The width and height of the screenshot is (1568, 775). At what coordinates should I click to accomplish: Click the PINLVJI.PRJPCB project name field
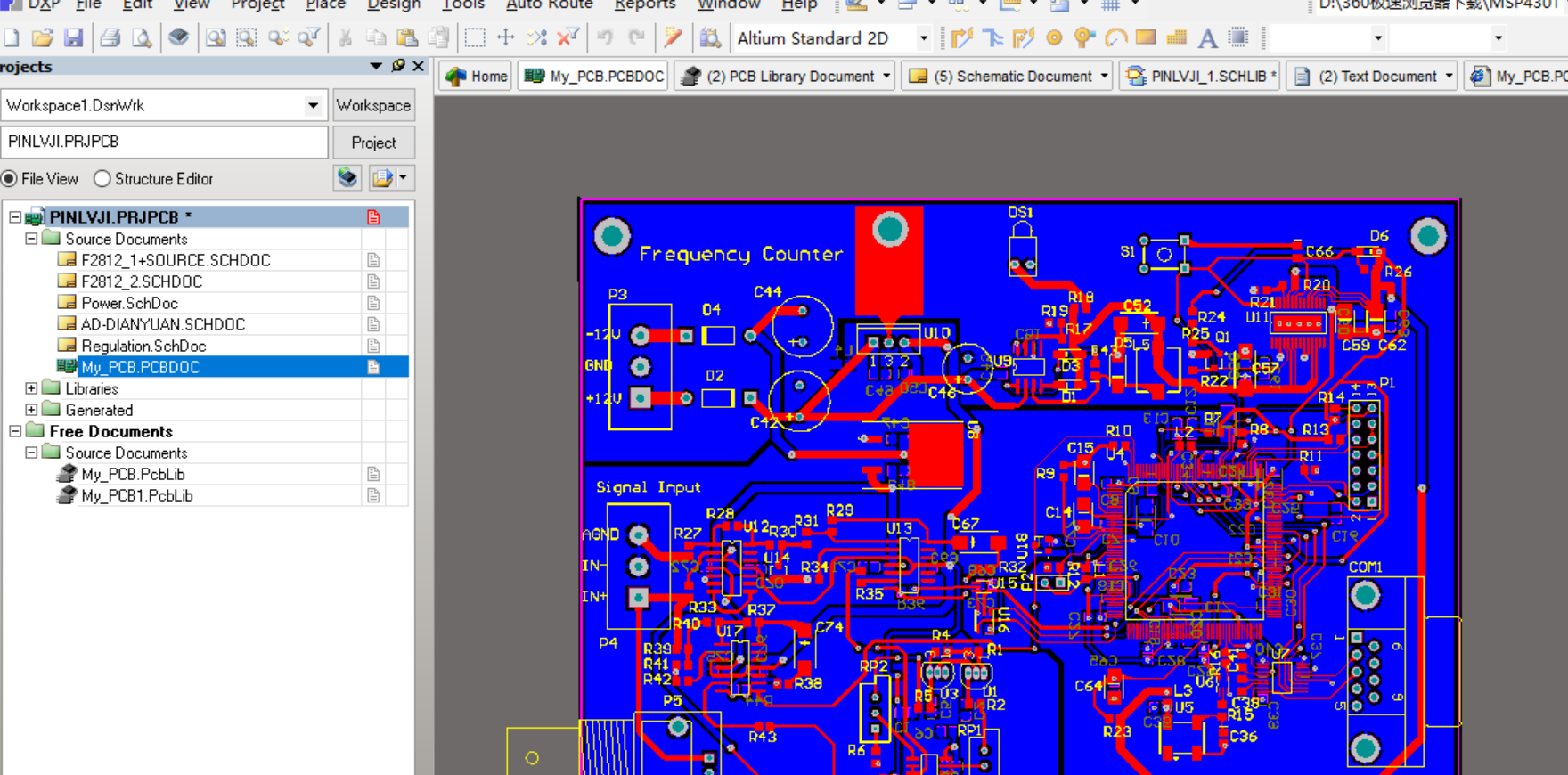point(165,142)
